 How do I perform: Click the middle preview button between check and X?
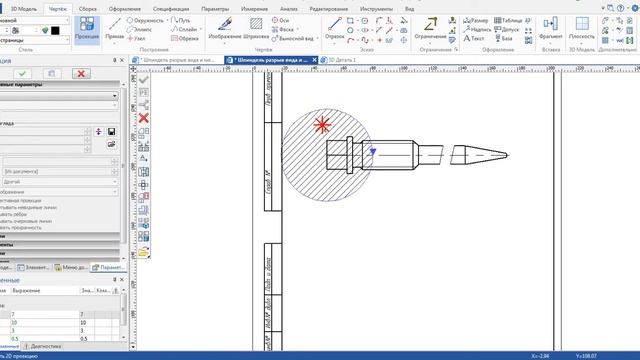[x=52, y=73]
